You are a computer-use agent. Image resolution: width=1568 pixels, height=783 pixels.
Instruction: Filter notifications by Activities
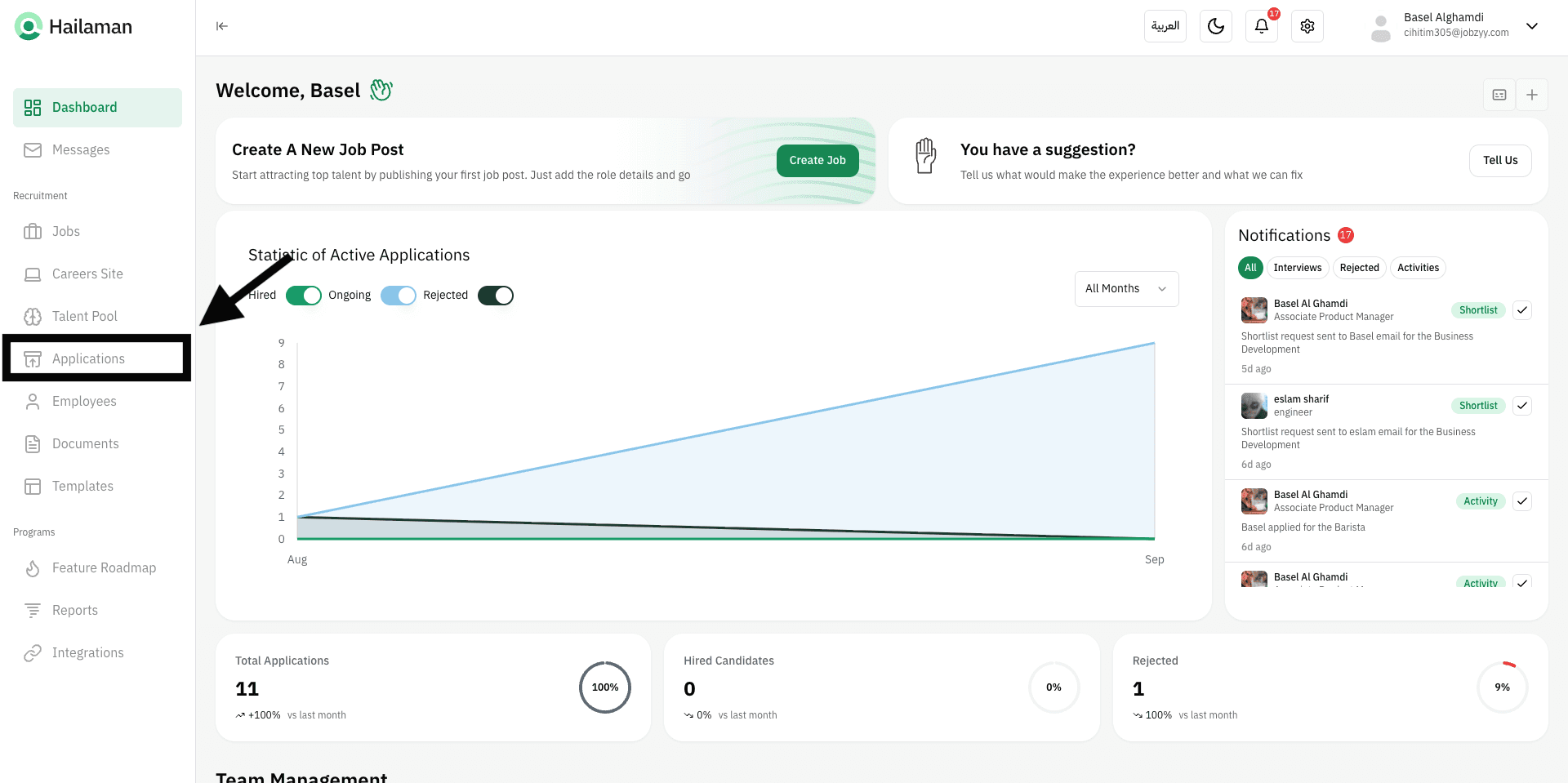point(1418,268)
